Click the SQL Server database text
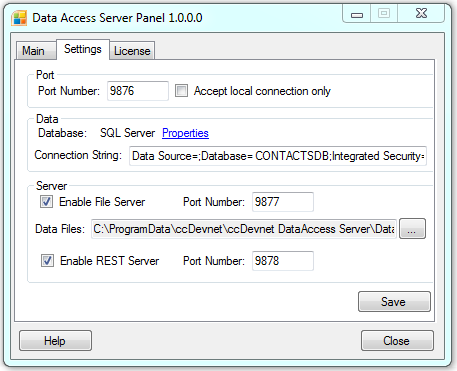This screenshot has width=457, height=371. pos(127,133)
